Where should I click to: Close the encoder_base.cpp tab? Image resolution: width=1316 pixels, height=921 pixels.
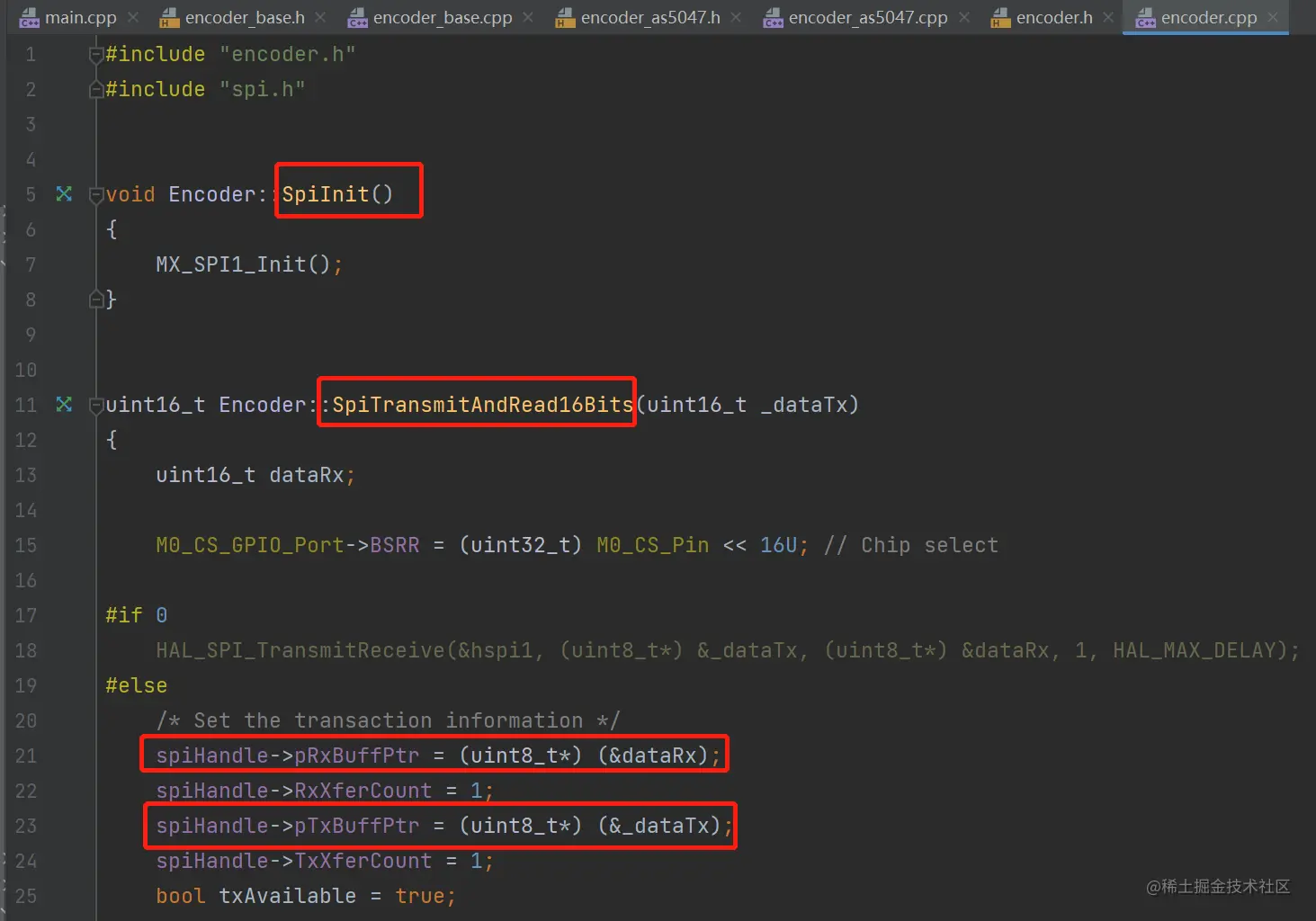(x=528, y=17)
